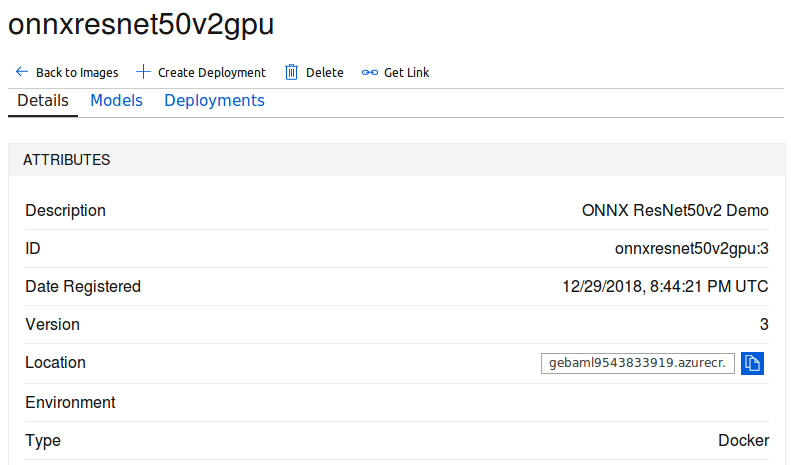The width and height of the screenshot is (791, 465).
Task: Click the 'ONNX ResNet50v2 Demo' description value
Action: coord(675,211)
